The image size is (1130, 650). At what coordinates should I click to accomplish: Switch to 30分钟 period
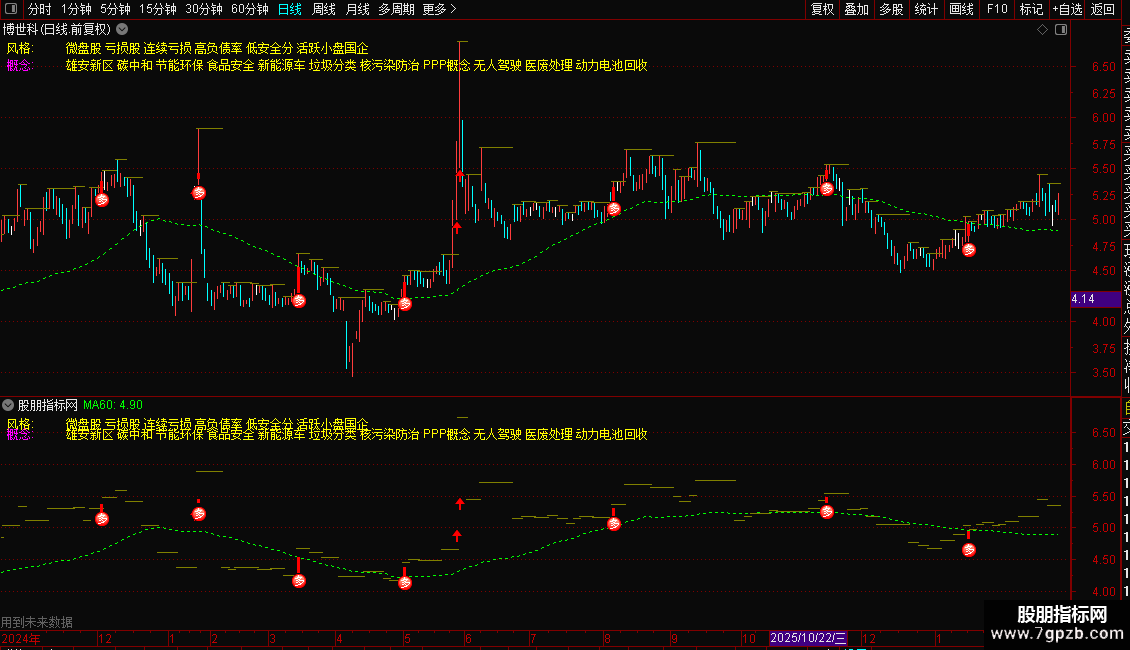(x=203, y=9)
